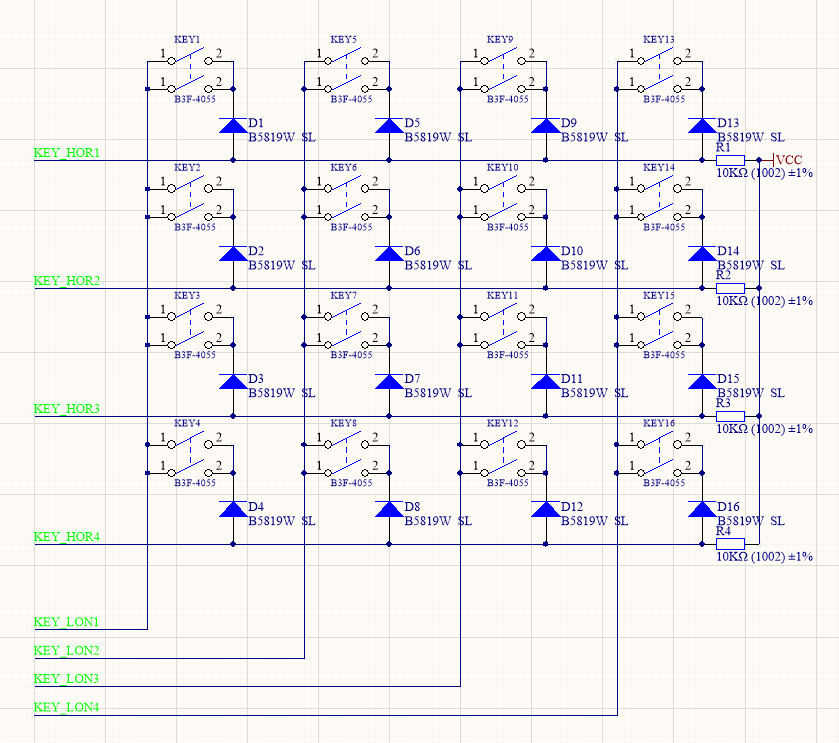Image resolution: width=839 pixels, height=743 pixels.
Task: Select the KEY11 designator text
Action: pyautogui.click(x=502, y=295)
